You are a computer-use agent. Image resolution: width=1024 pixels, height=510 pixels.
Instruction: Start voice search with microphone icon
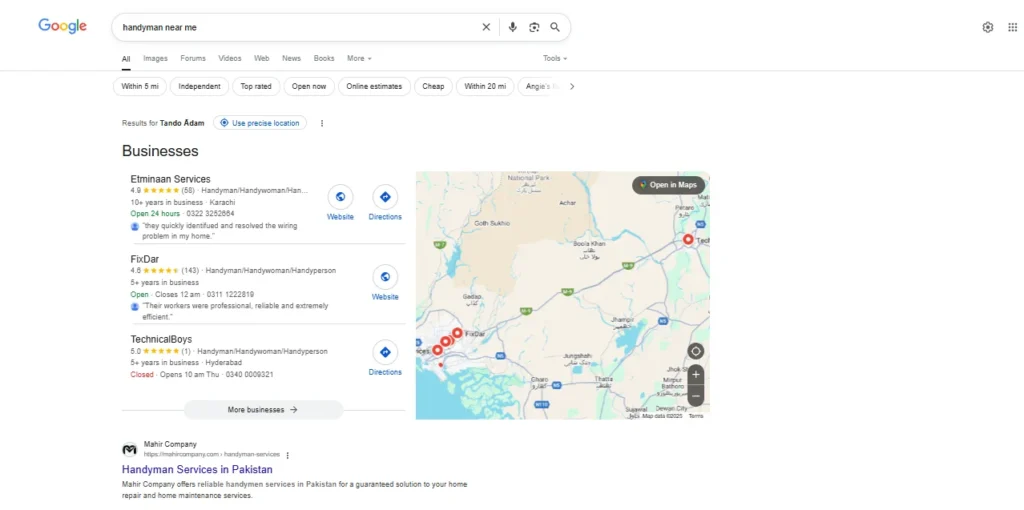pos(513,27)
